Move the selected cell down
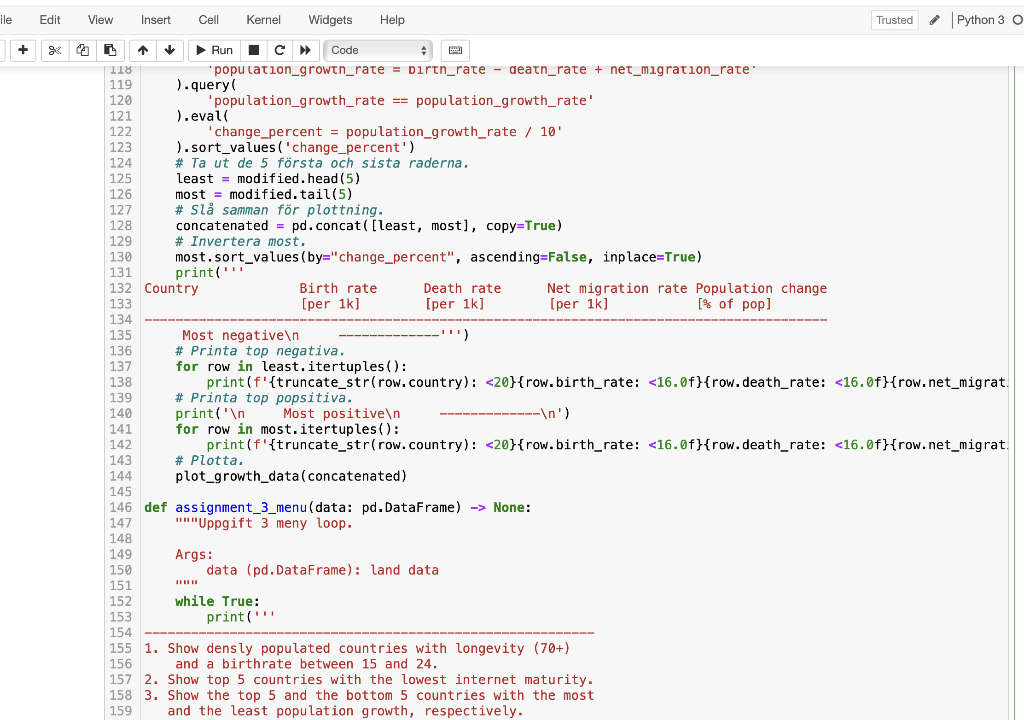Viewport: 1024px width, 720px height. coord(166,50)
